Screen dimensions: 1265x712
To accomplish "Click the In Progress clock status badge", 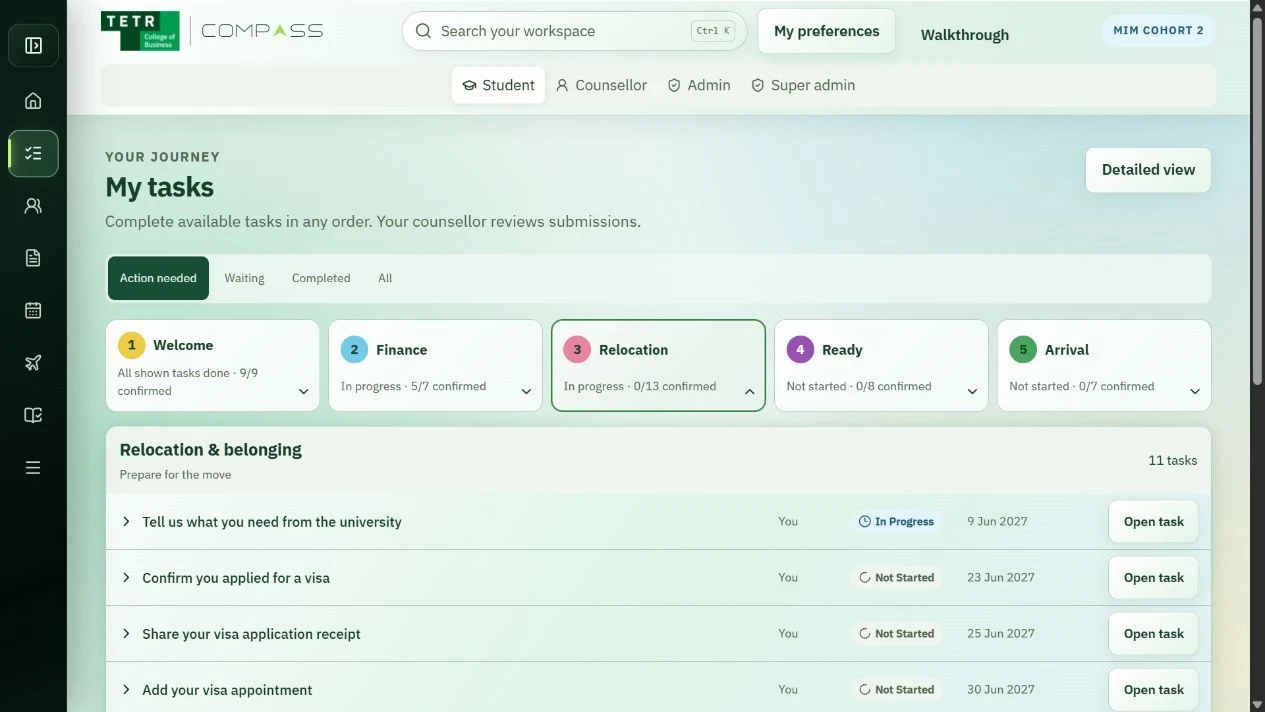I will [x=896, y=521].
